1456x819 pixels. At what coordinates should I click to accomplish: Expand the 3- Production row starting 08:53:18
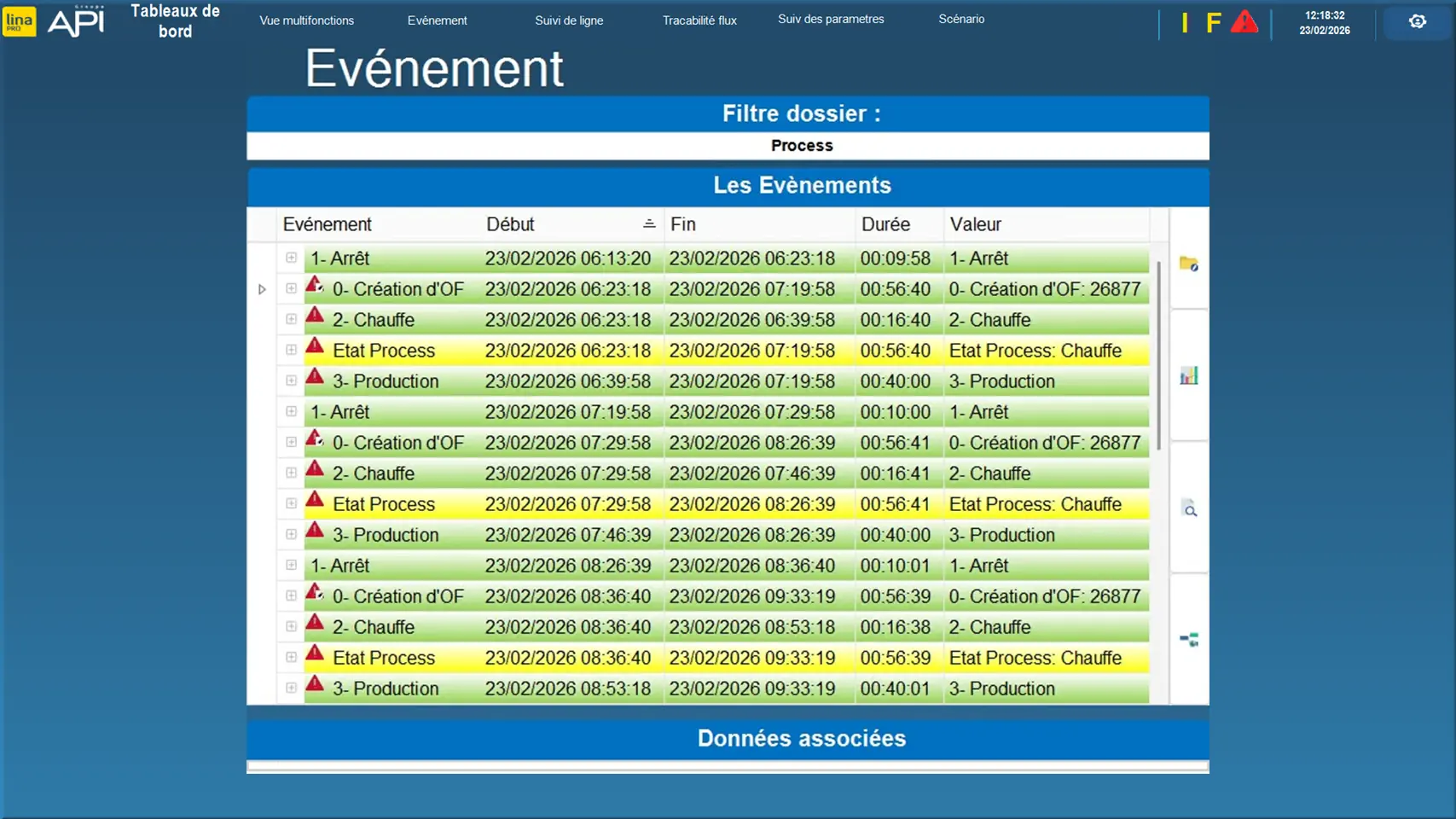pos(292,688)
